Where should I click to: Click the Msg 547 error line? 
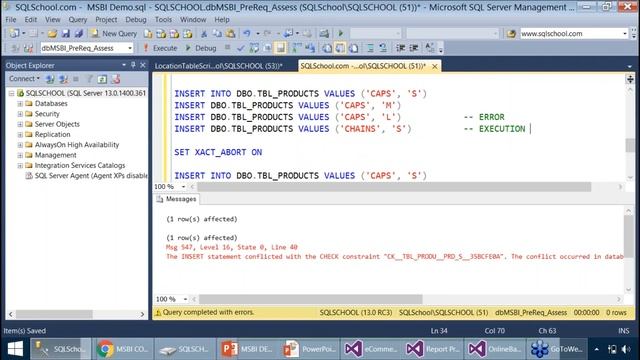(x=231, y=247)
